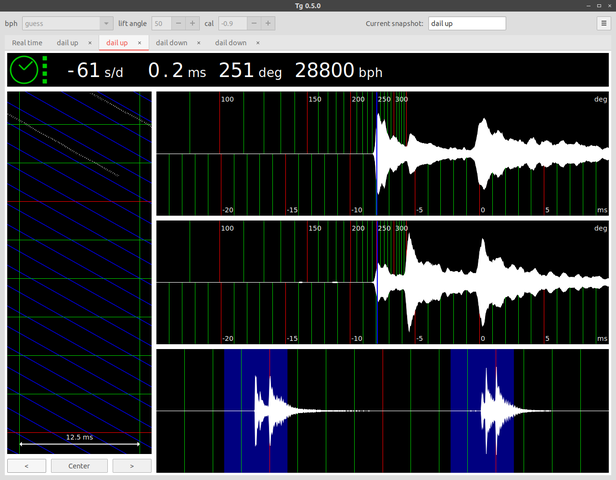Click the 12.5 ms scale label
This screenshot has width=616, height=480.
[x=79, y=437]
